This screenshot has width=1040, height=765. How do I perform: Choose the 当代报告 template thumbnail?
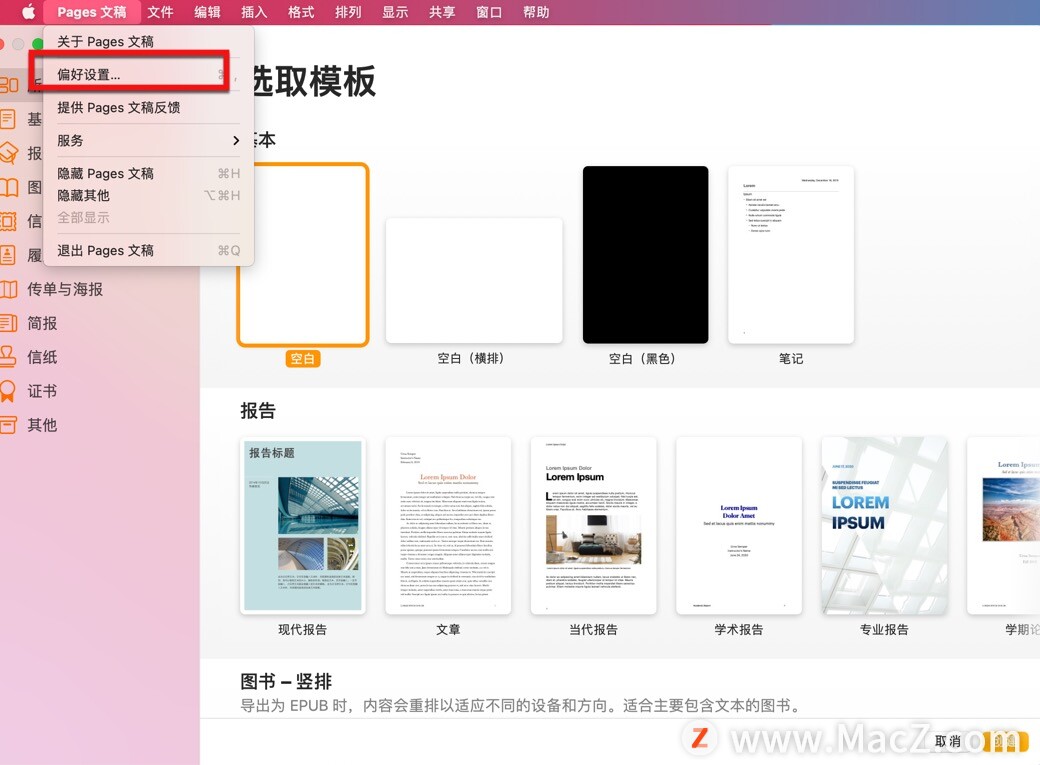click(594, 525)
